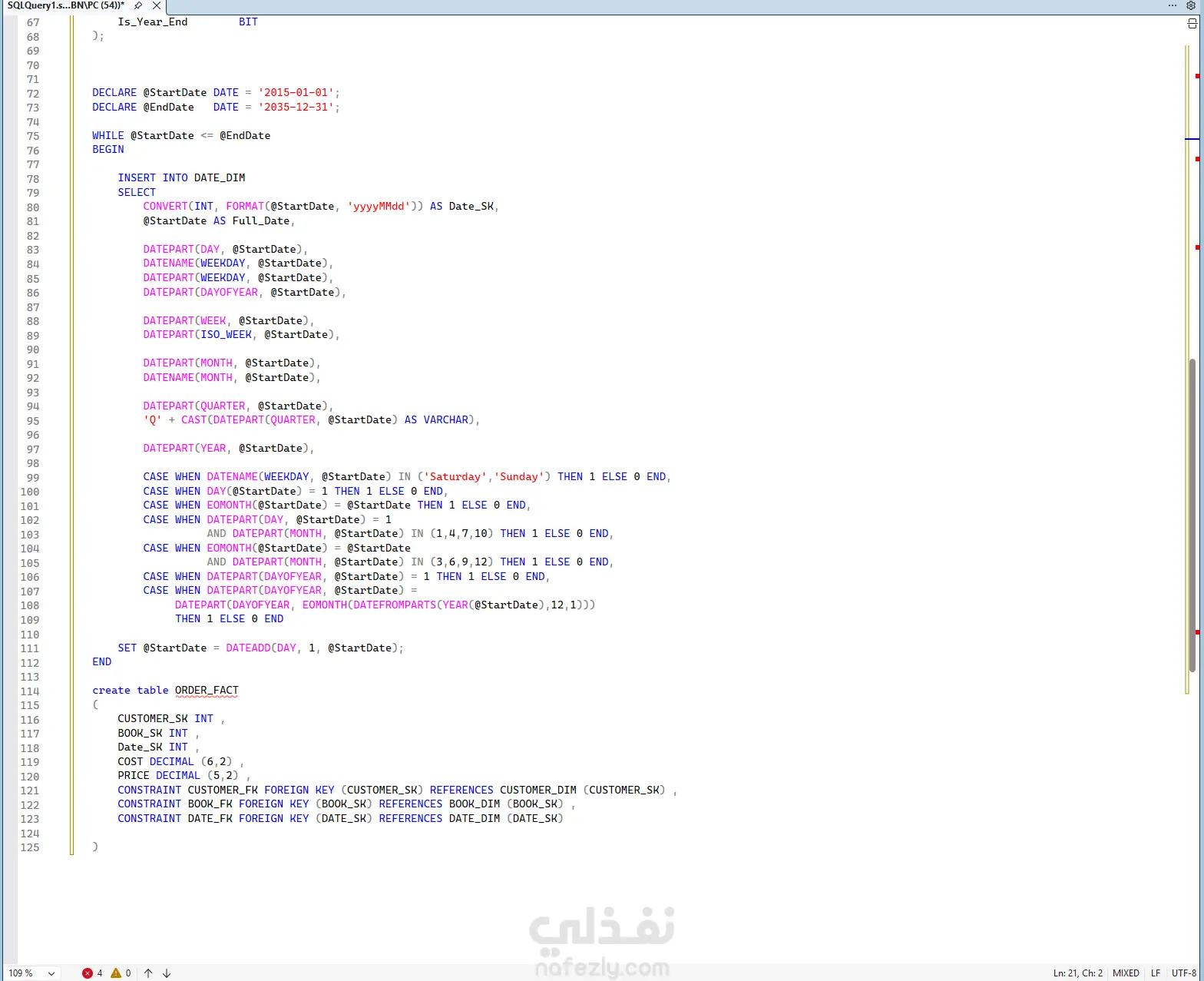
Task: Click DAYOFYEAR on line 86
Action: [x=229, y=292]
